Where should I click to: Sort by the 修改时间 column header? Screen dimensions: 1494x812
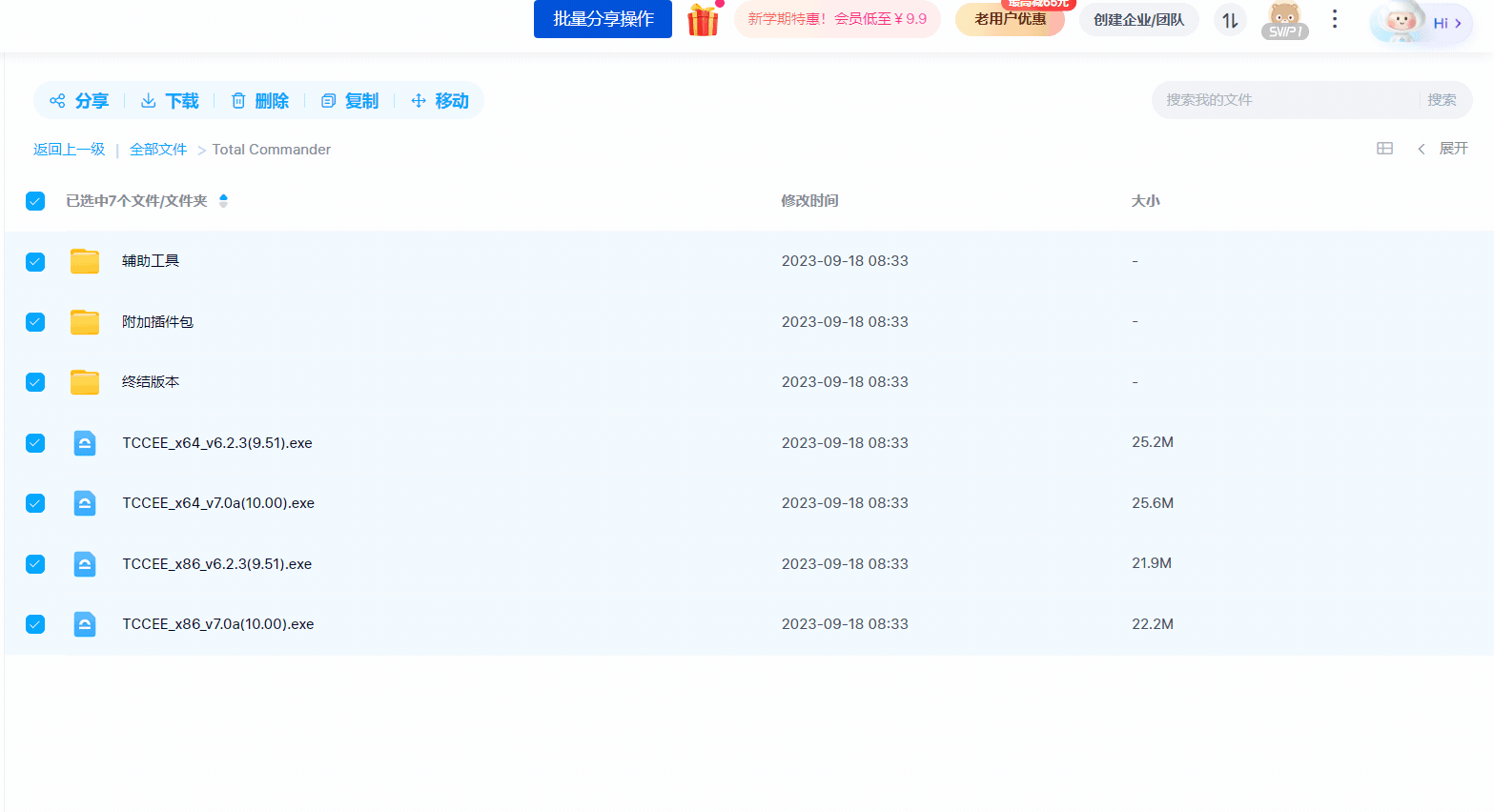[809, 201]
